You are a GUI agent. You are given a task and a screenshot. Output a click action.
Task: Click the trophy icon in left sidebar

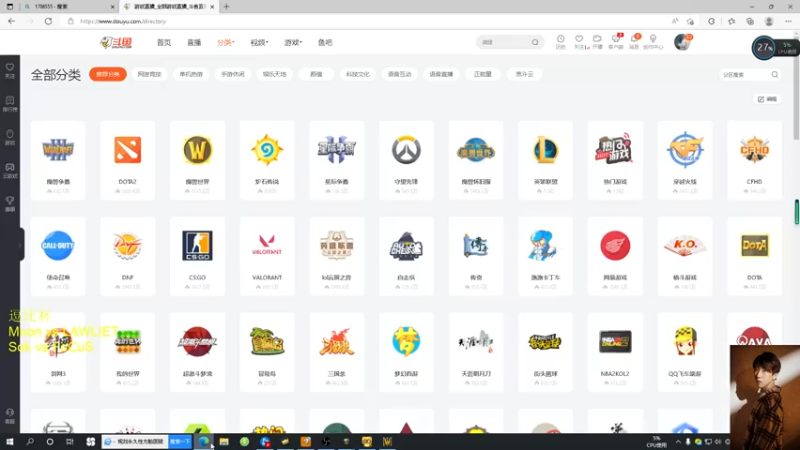[10, 204]
